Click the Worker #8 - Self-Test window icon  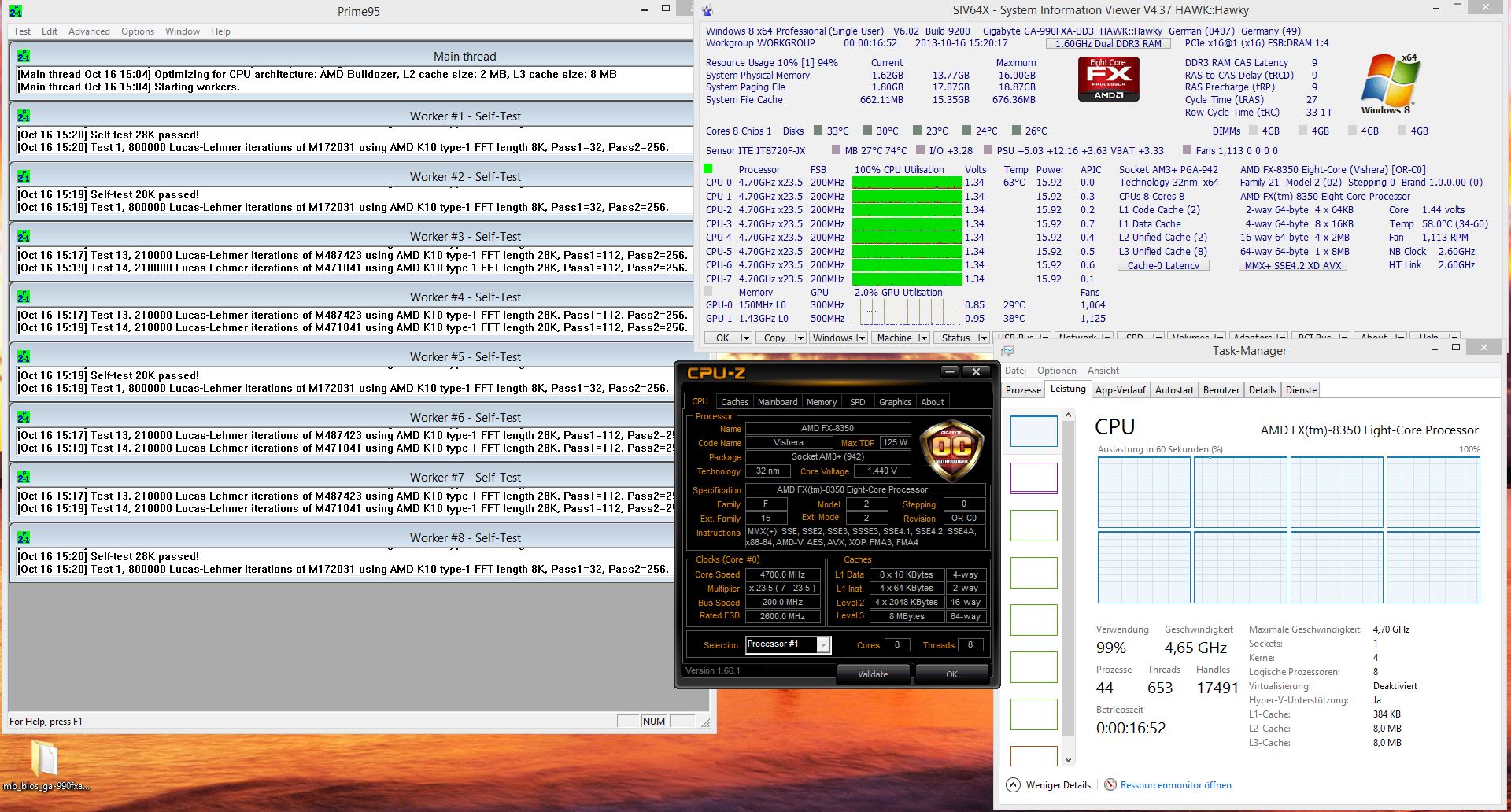click(x=24, y=537)
